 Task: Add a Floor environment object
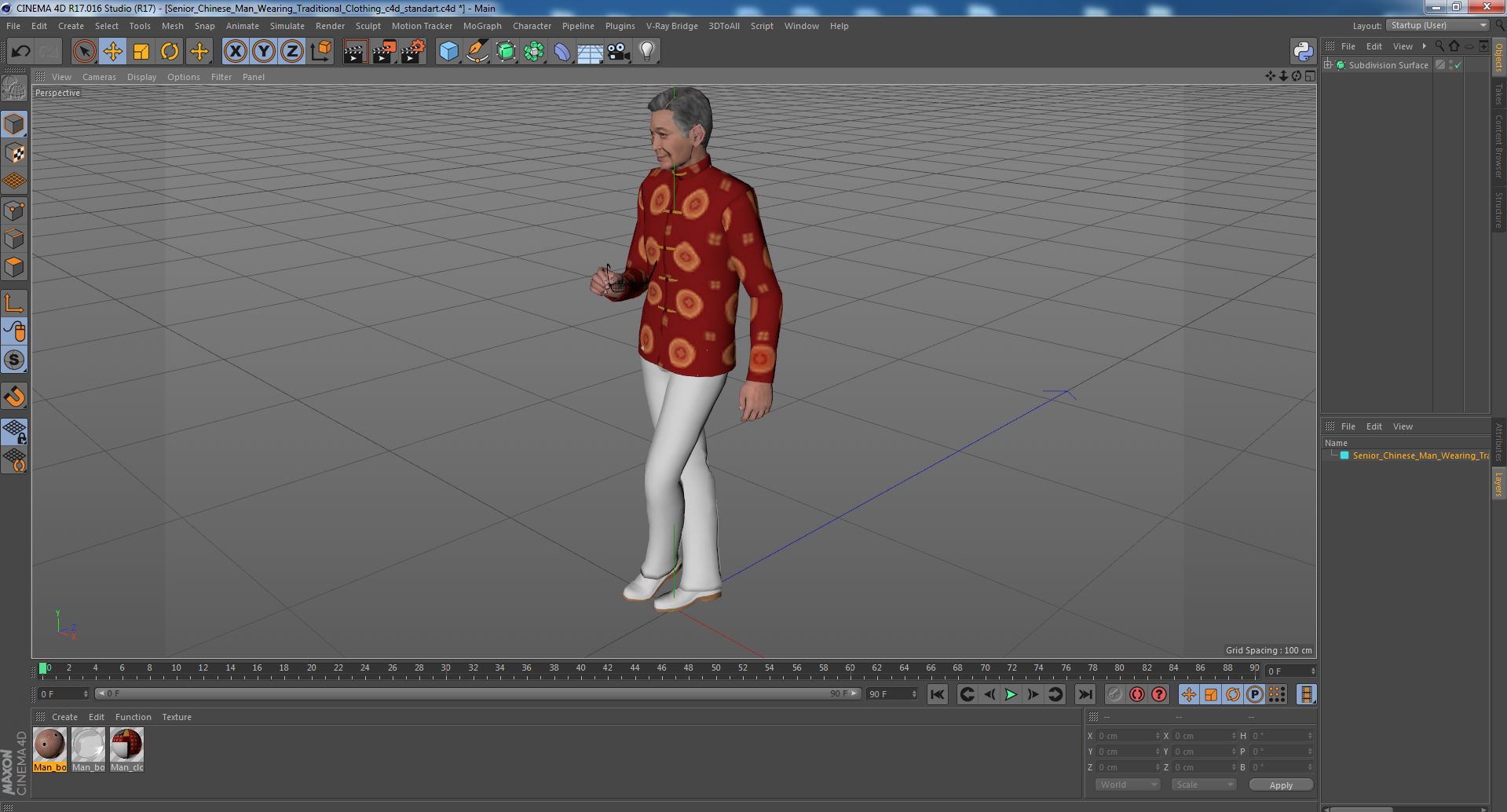pyautogui.click(x=590, y=52)
